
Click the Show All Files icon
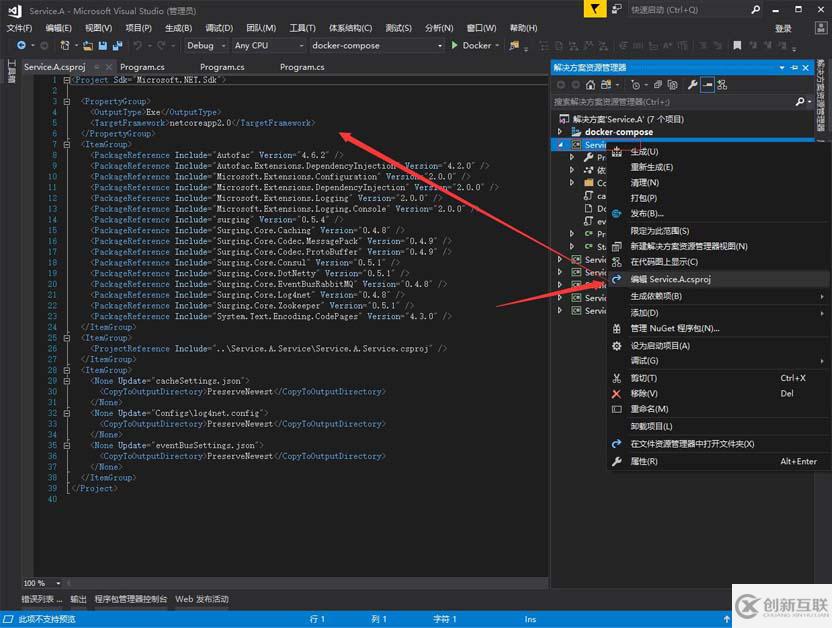tap(673, 85)
